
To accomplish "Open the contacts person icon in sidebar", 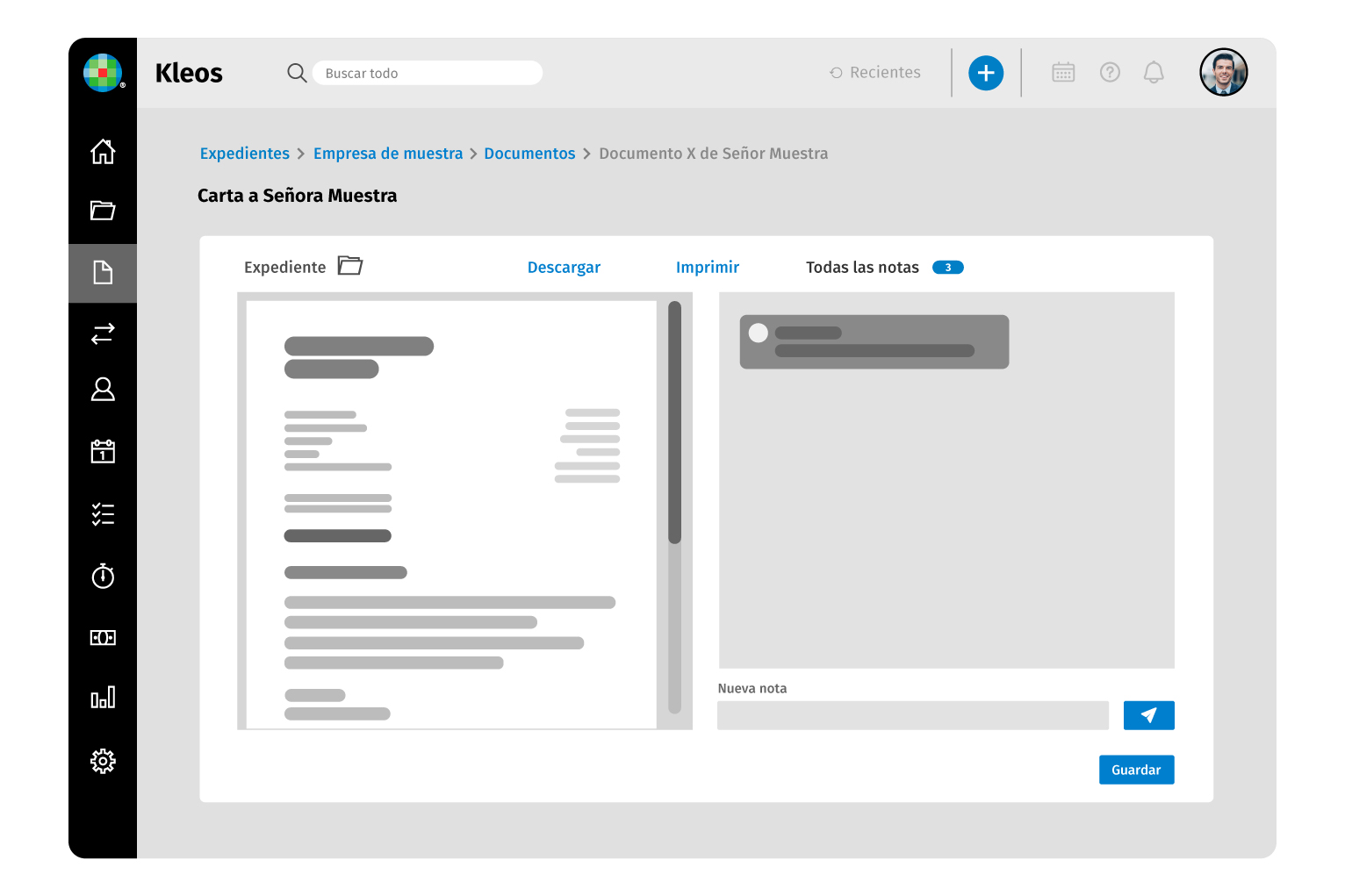I will pos(103,390).
